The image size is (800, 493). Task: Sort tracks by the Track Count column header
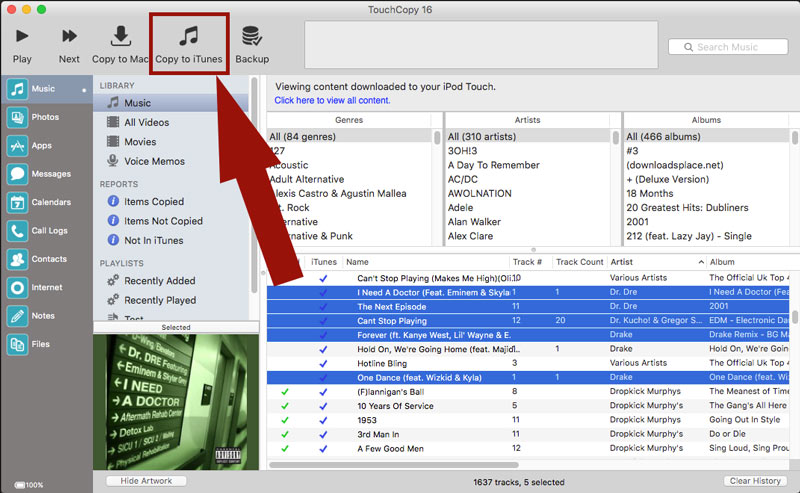pos(580,262)
